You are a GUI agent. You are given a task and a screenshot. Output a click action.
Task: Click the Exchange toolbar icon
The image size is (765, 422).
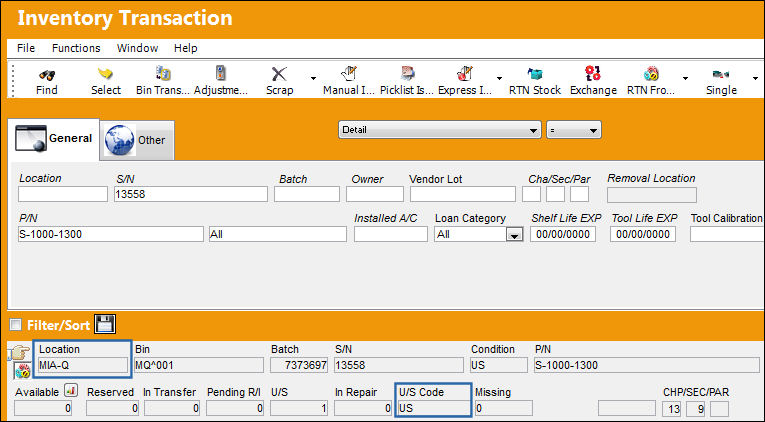click(593, 74)
